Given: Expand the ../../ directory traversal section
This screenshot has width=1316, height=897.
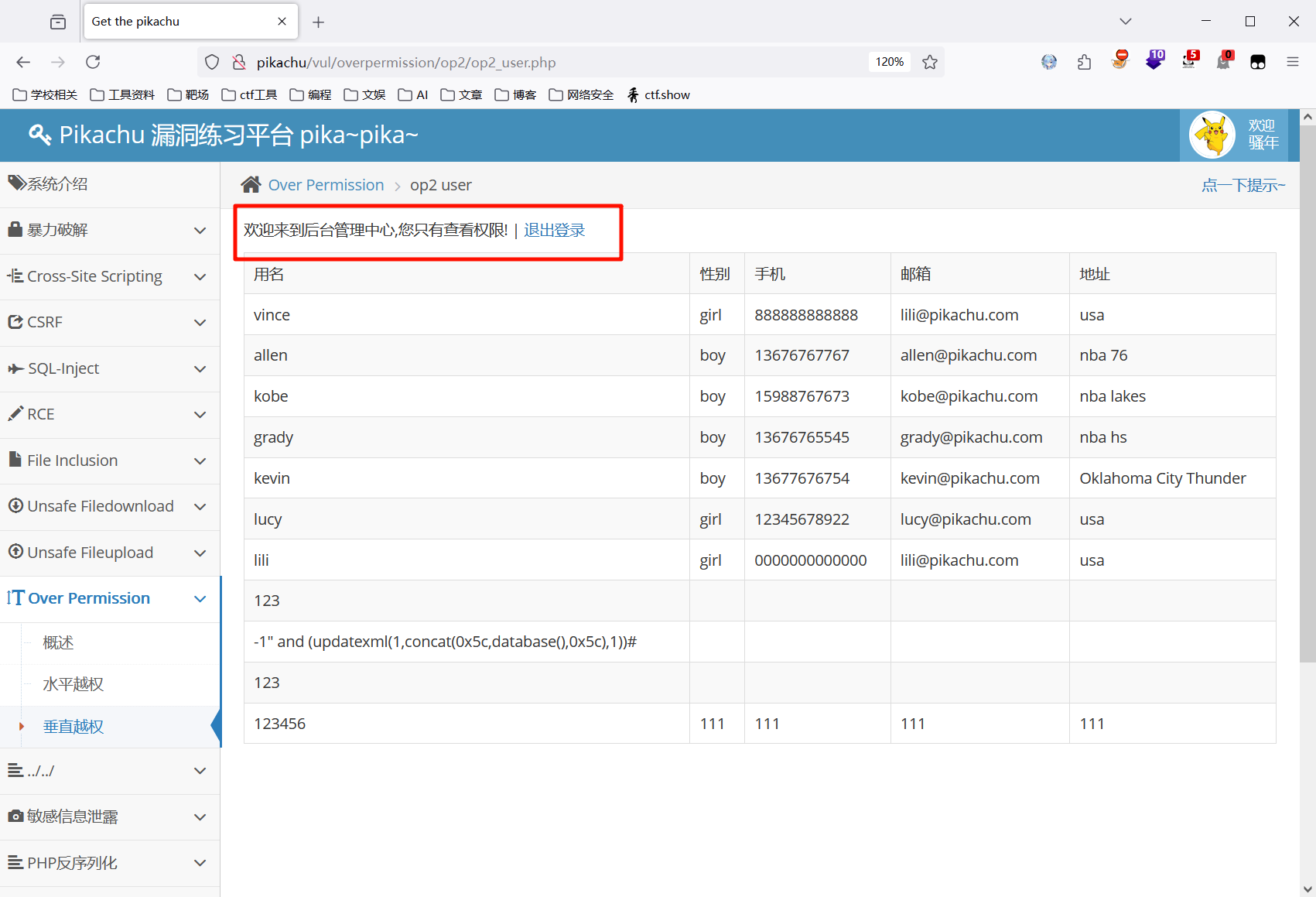Looking at the screenshot, I should point(110,771).
